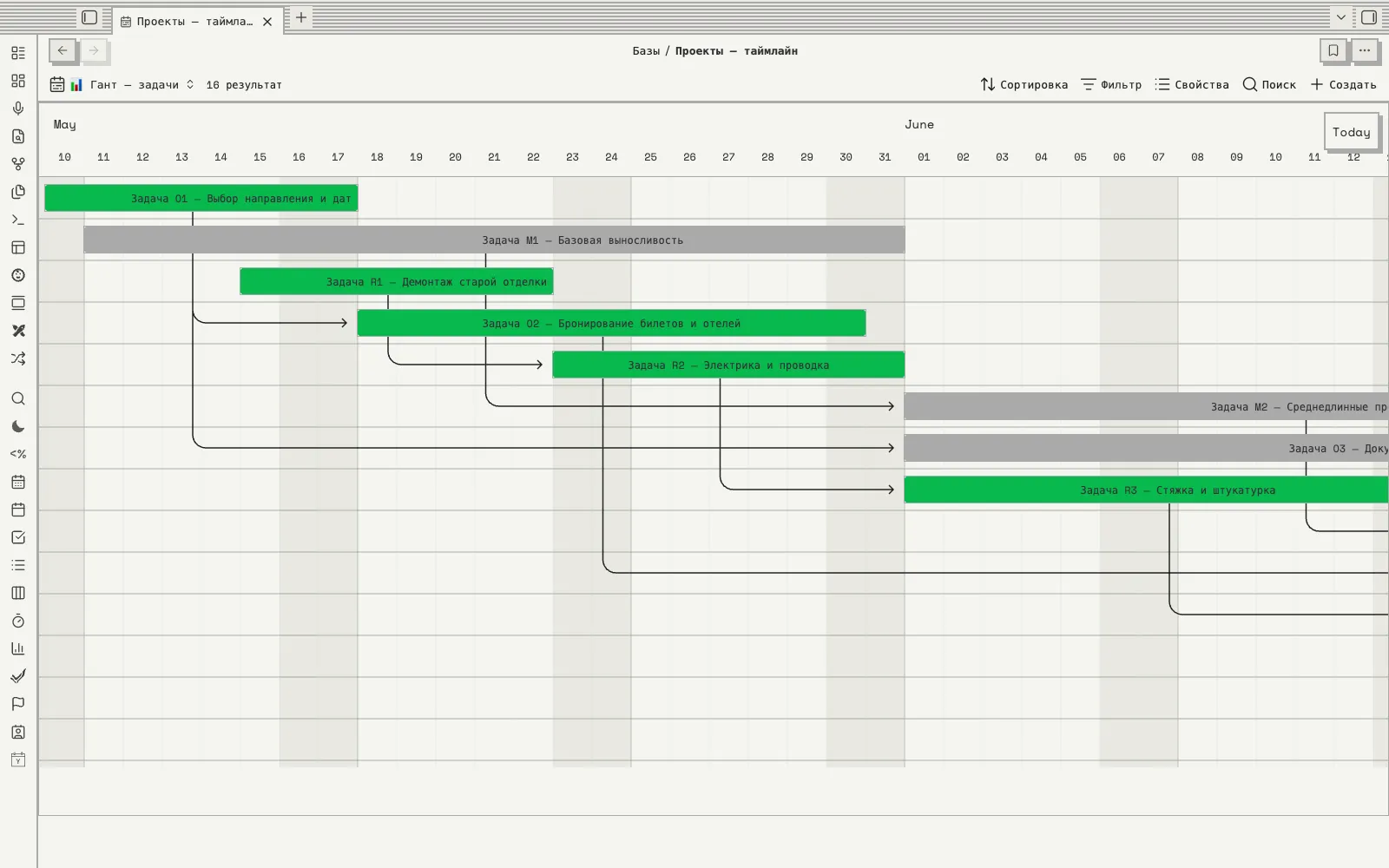1389x868 pixels.
Task: Select bar Задача O2 — Бронирование билетов и отелей
Action: point(611,323)
